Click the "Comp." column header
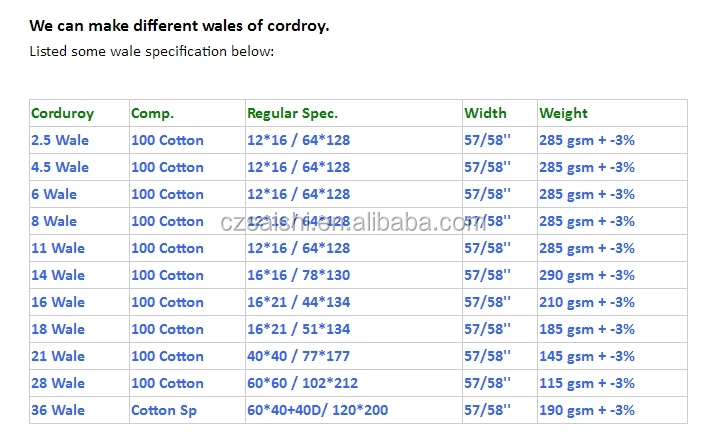Image resolution: width=705 pixels, height=441 pixels. [152, 113]
